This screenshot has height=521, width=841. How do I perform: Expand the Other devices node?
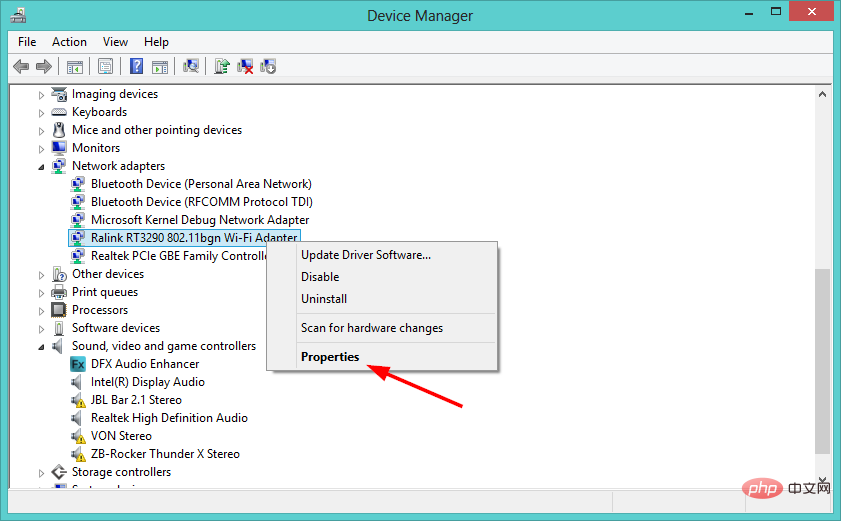(41, 275)
